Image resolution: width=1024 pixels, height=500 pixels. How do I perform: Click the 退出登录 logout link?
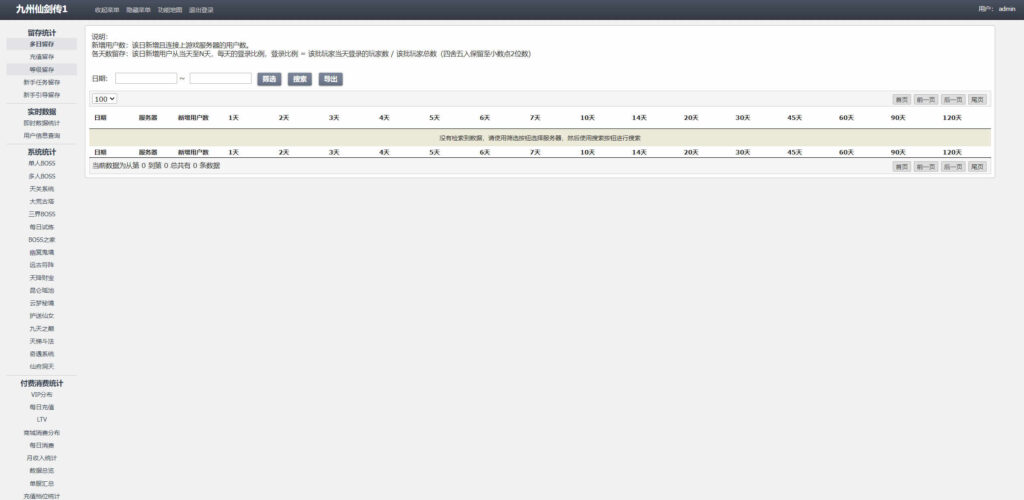click(x=201, y=10)
